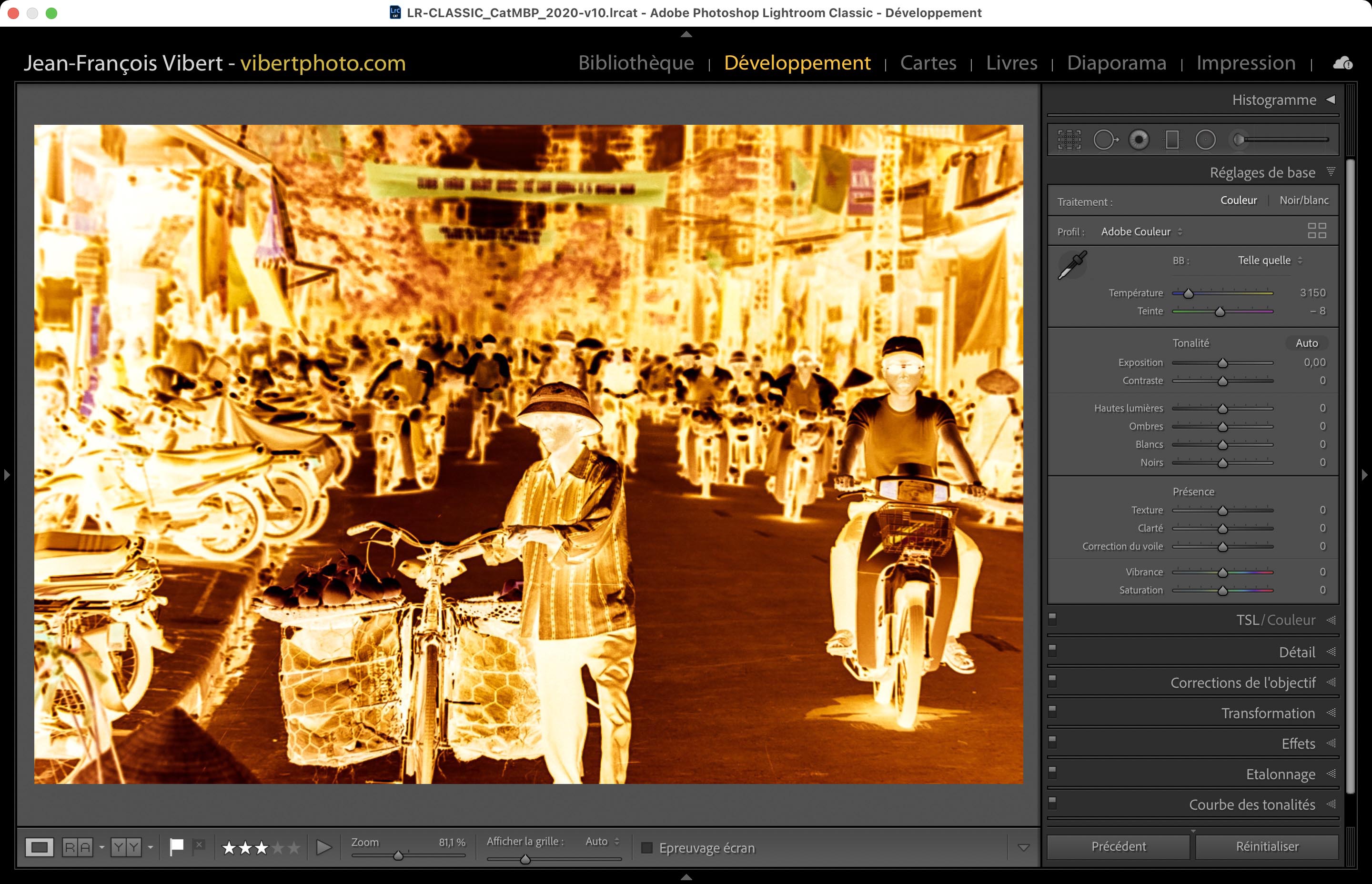This screenshot has height=884, width=1372.
Task: Switch to the Bibliothèque module
Action: [636, 62]
